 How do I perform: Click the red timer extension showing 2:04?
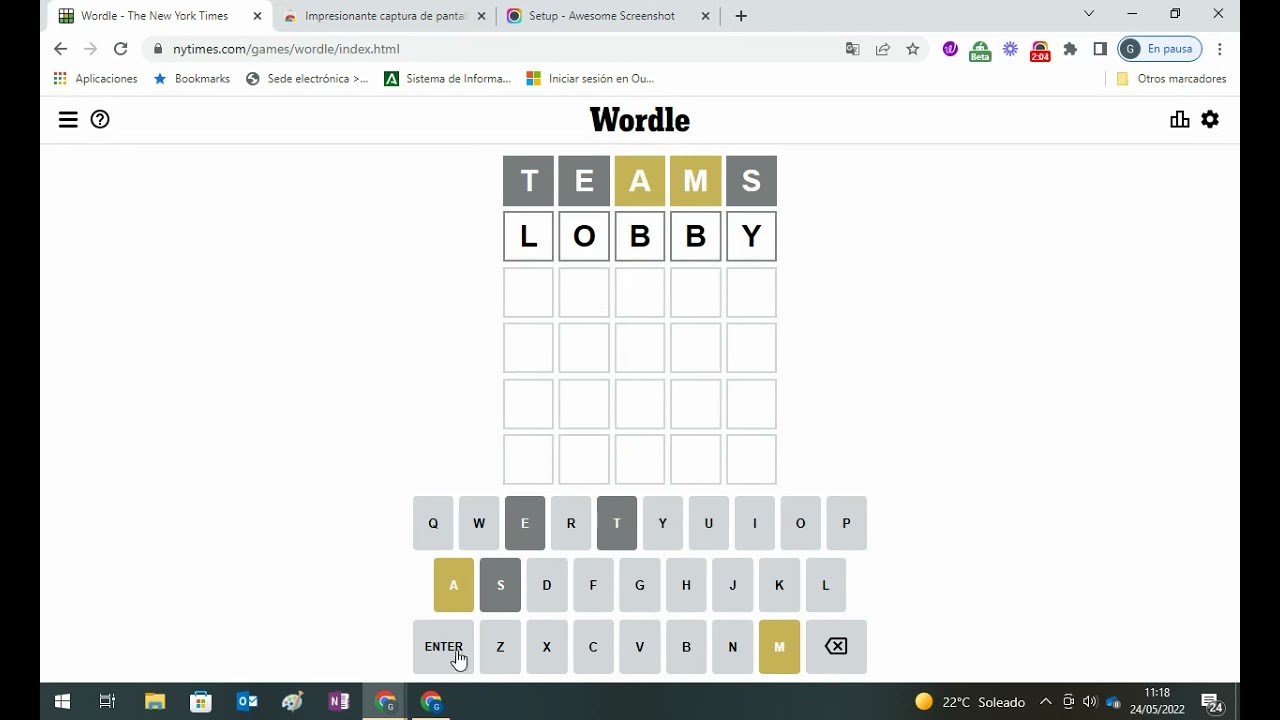1040,50
